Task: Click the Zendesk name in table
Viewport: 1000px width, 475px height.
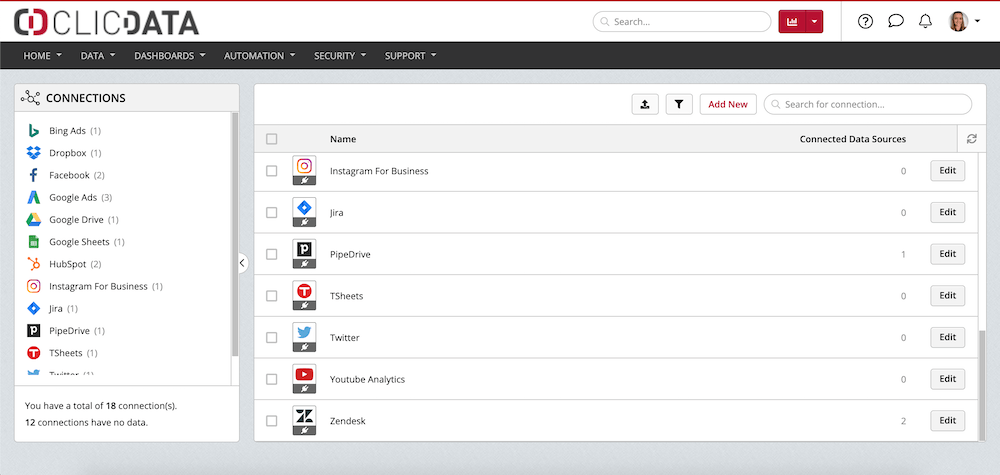Action: [348, 421]
